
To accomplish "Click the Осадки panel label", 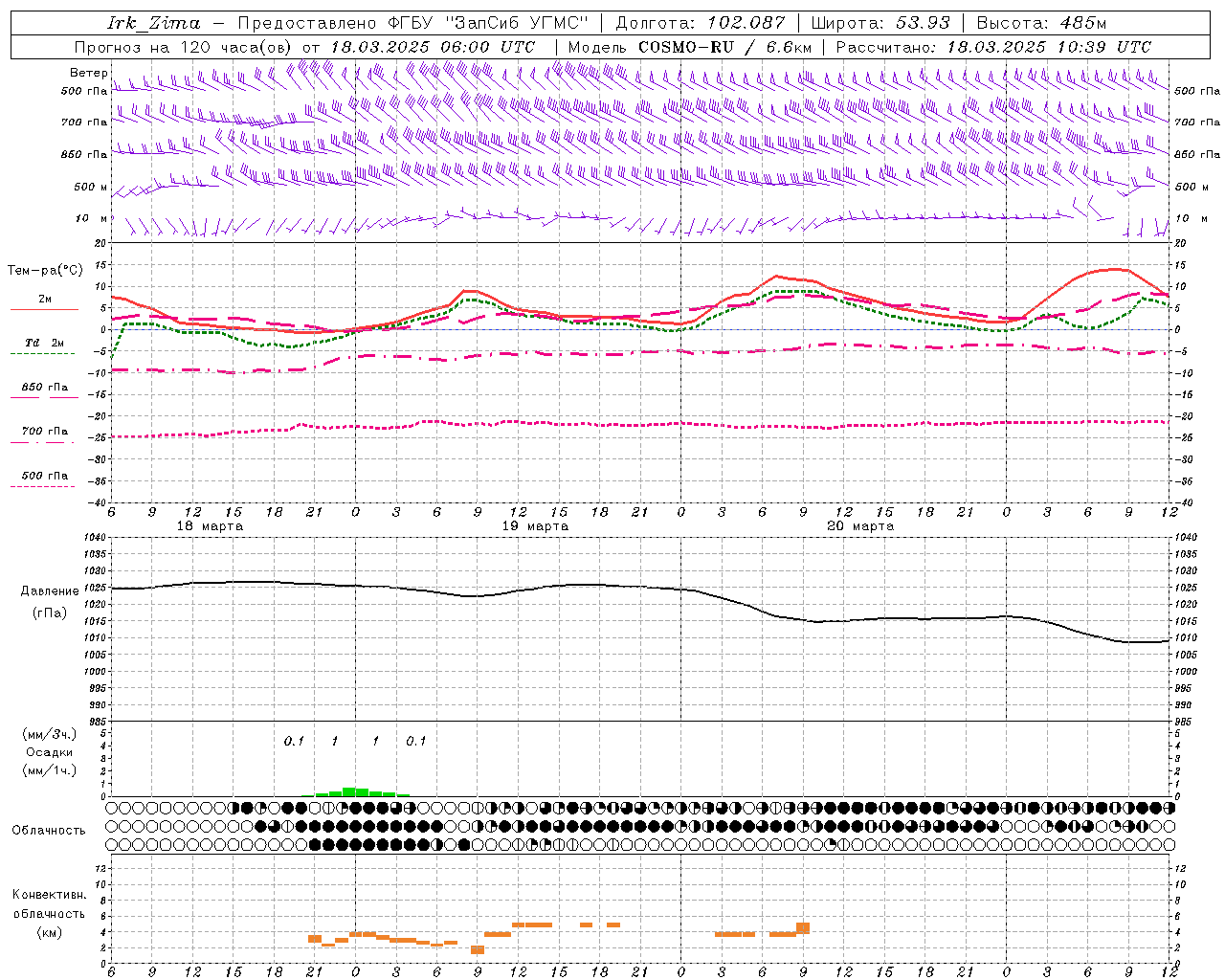I will click(50, 752).
